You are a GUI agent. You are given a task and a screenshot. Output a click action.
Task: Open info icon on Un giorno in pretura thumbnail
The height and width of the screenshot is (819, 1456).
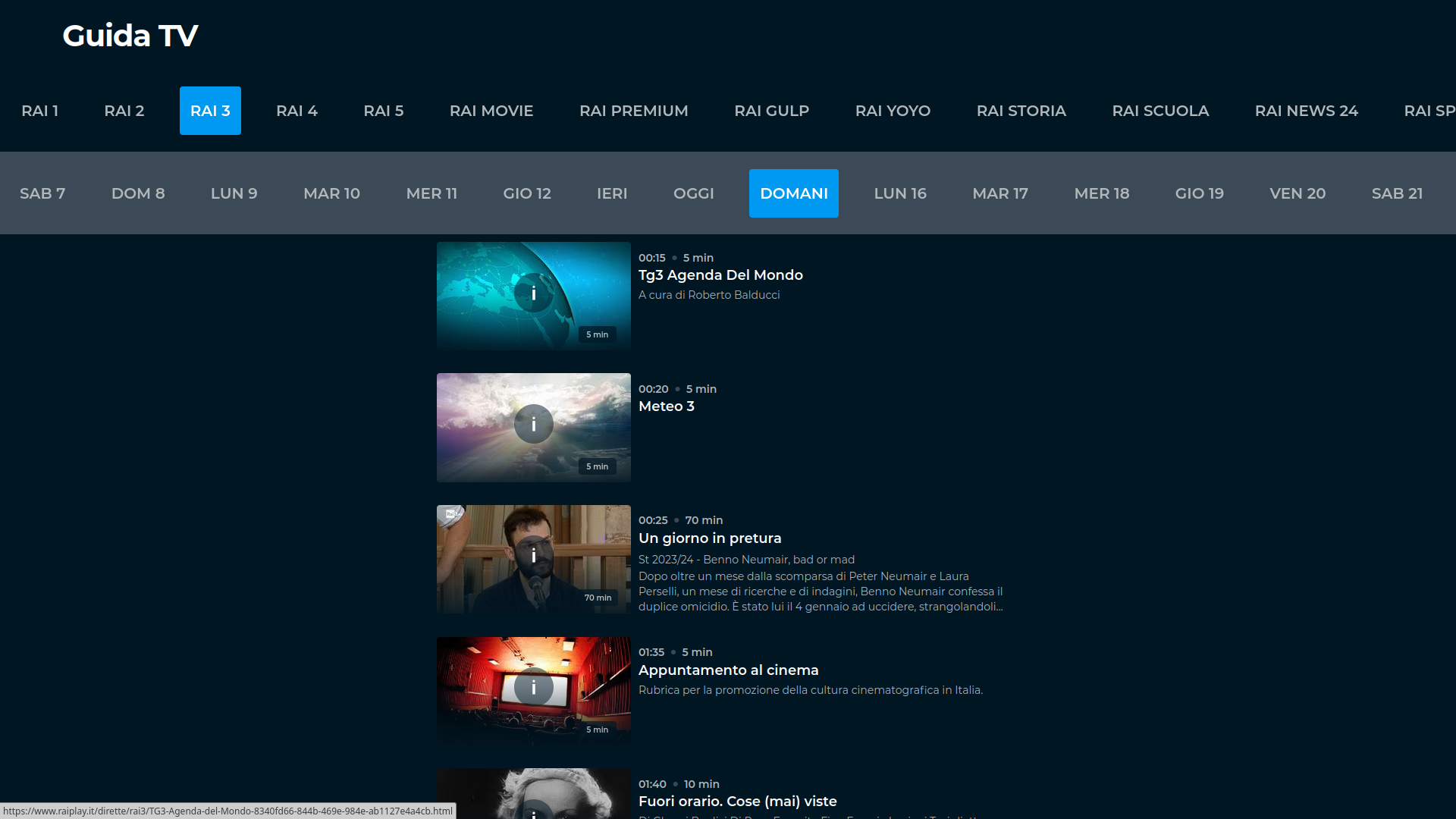pyautogui.click(x=533, y=556)
